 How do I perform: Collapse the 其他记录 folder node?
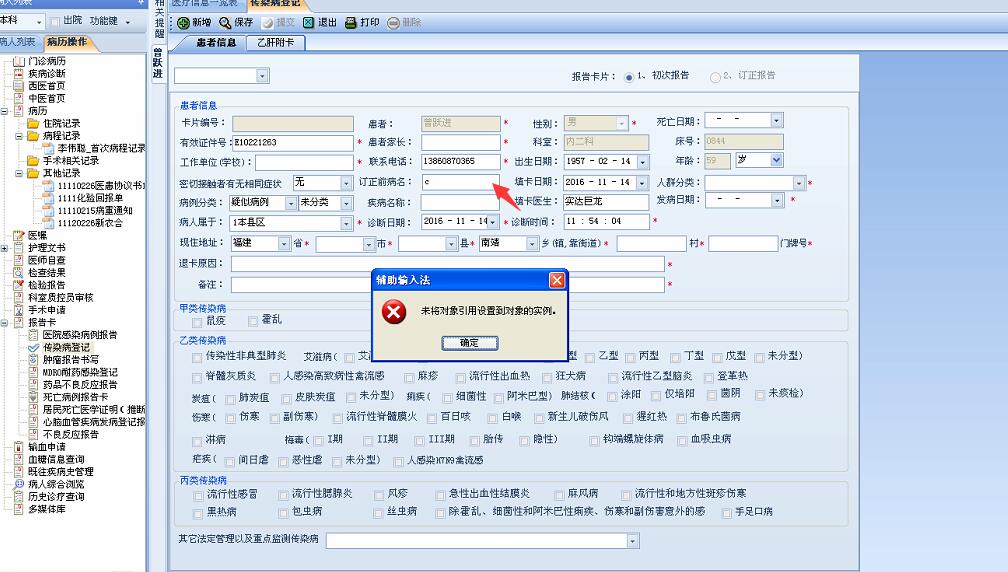pyautogui.click(x=19, y=174)
